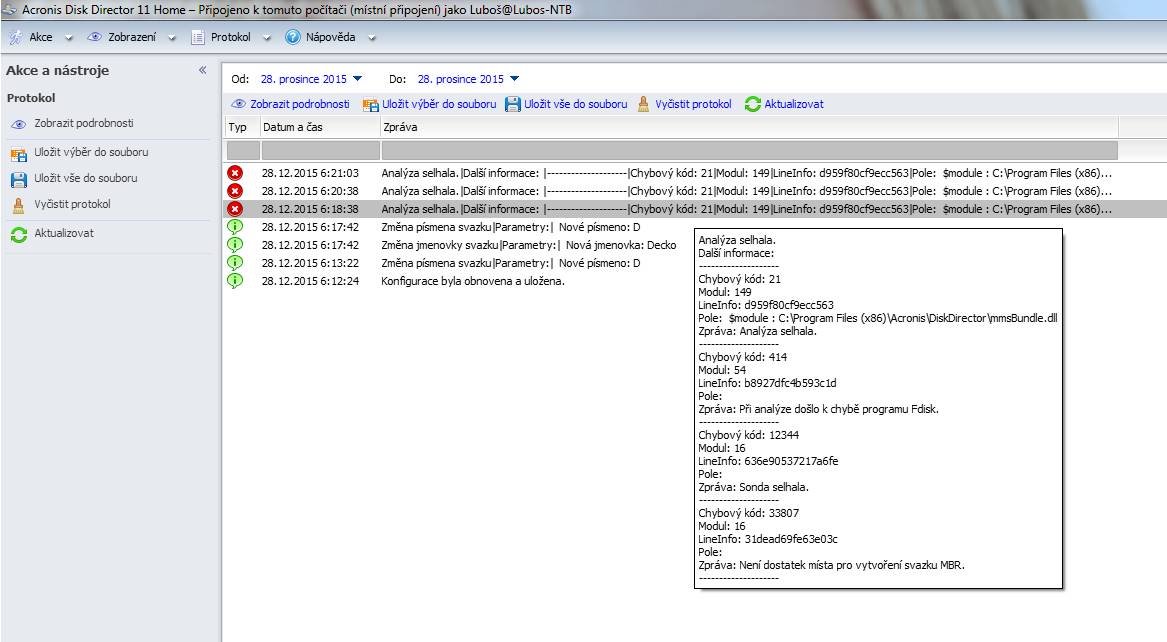Select the log entry dated 28.12.2015 6:20:38
Screen dimensions: 1167x642
[671, 191]
